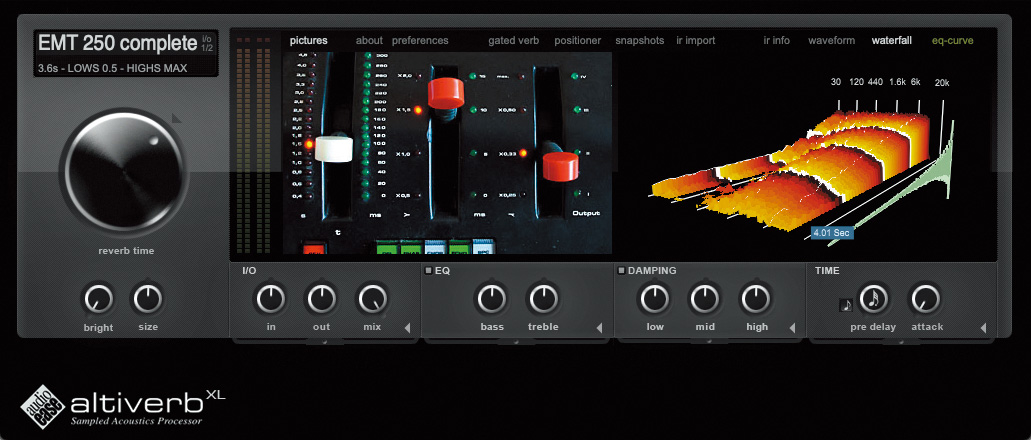Open the preferences tab
The height and width of the screenshot is (440, 1031).
420,40
